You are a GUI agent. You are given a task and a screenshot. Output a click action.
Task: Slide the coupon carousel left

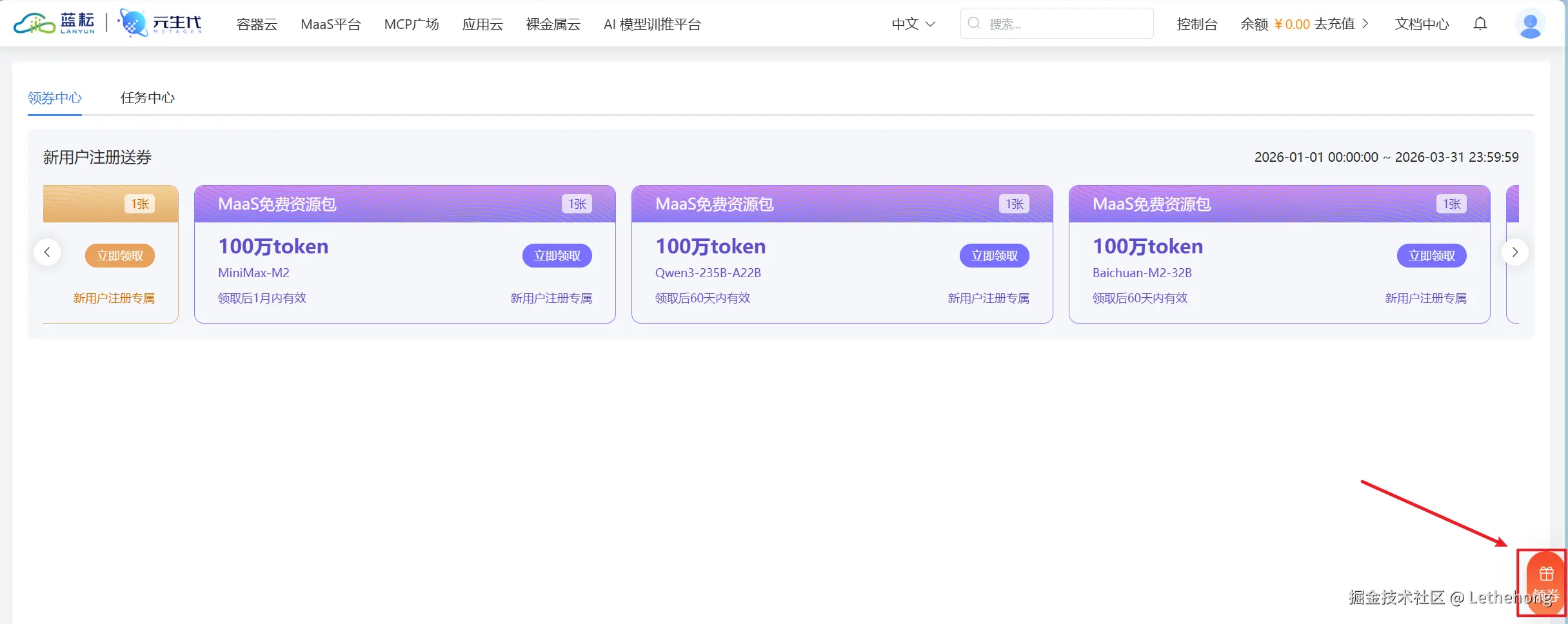[x=47, y=252]
